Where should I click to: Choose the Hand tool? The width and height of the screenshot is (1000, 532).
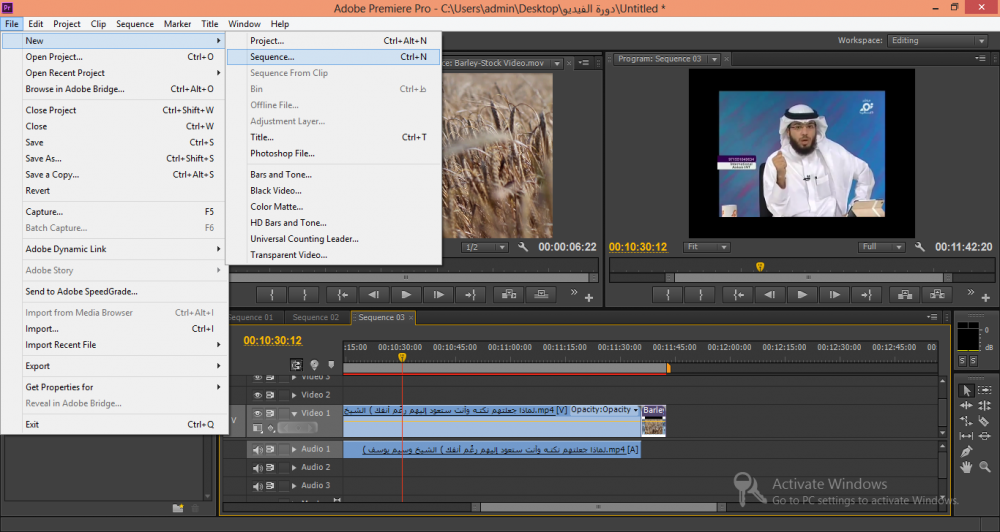[x=966, y=467]
